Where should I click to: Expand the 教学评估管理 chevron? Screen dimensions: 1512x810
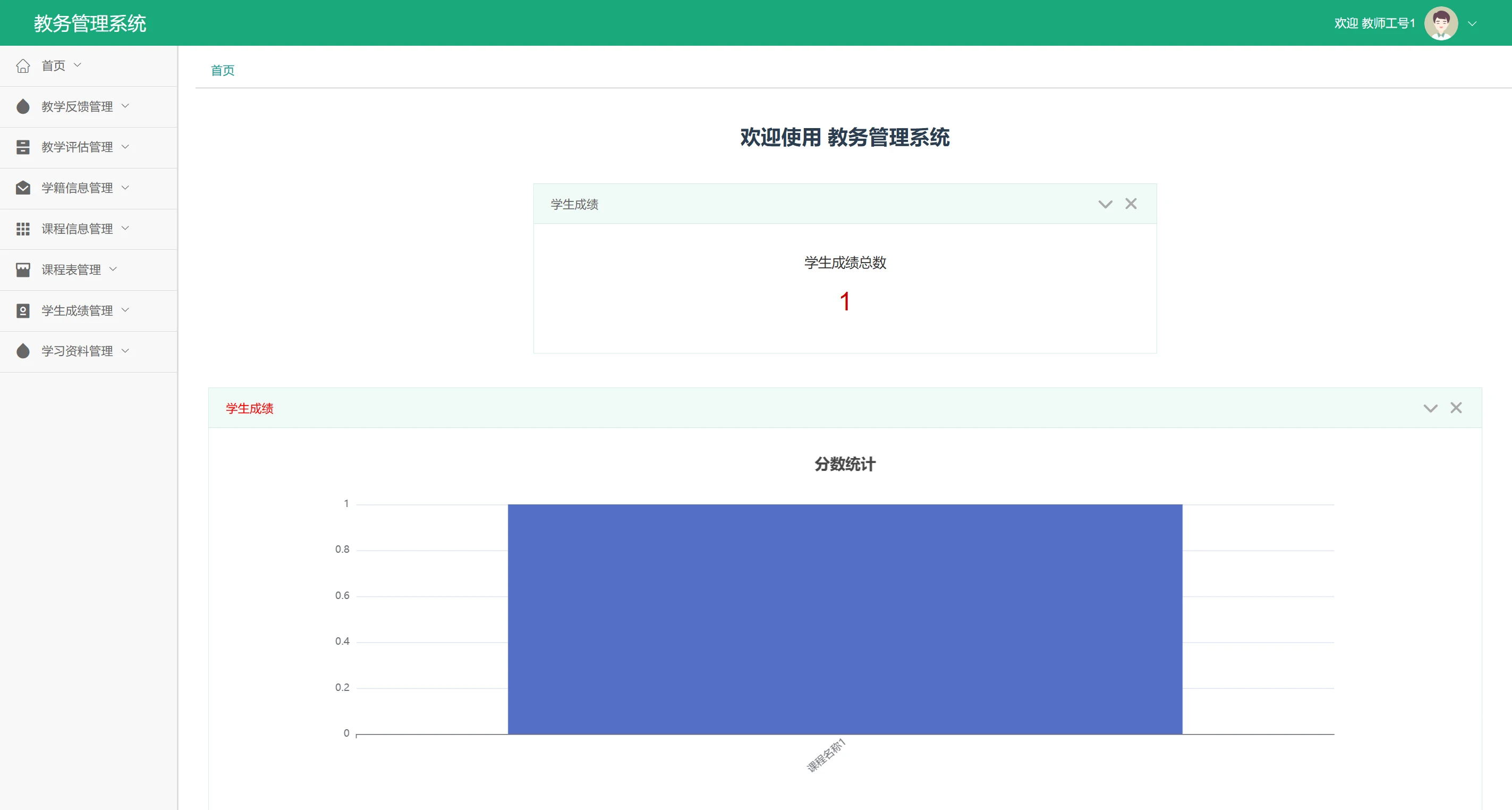(x=125, y=147)
